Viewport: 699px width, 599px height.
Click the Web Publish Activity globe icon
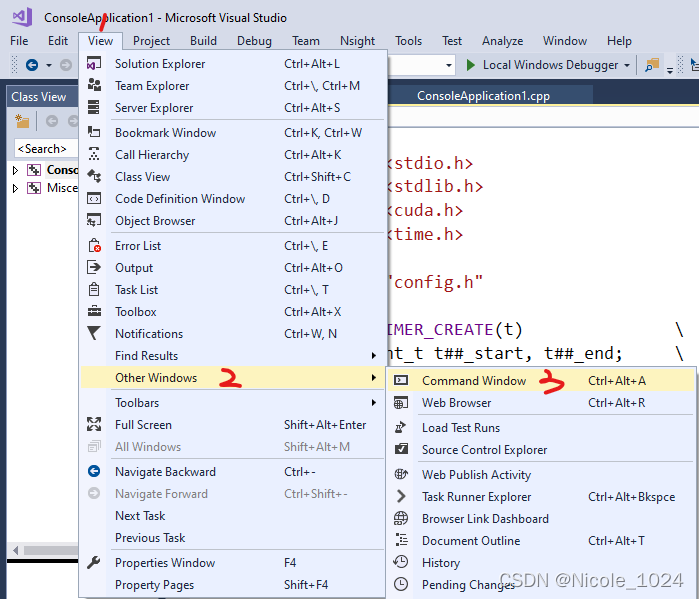(401, 474)
